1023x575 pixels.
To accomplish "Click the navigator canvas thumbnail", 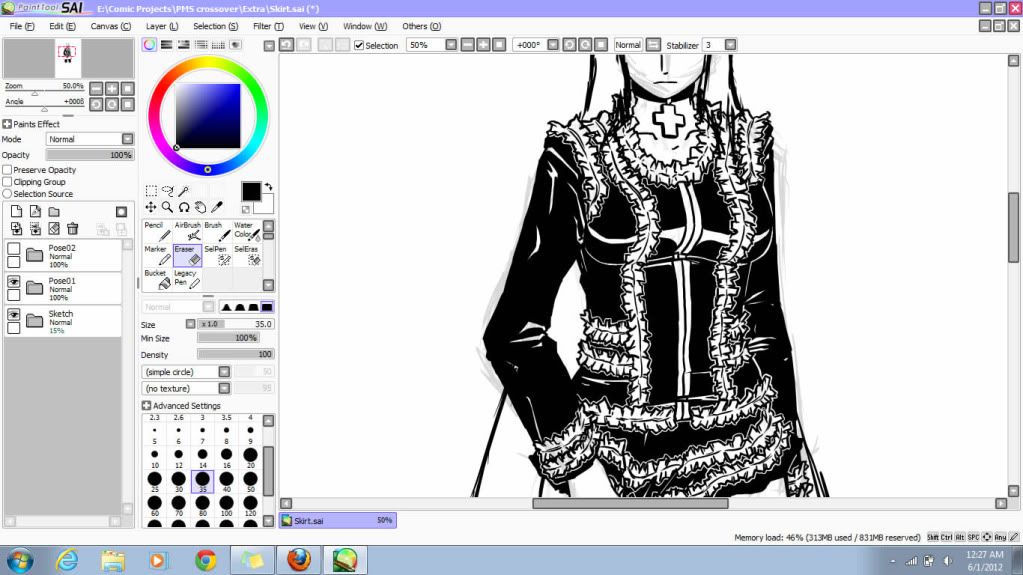I will 68,58.
